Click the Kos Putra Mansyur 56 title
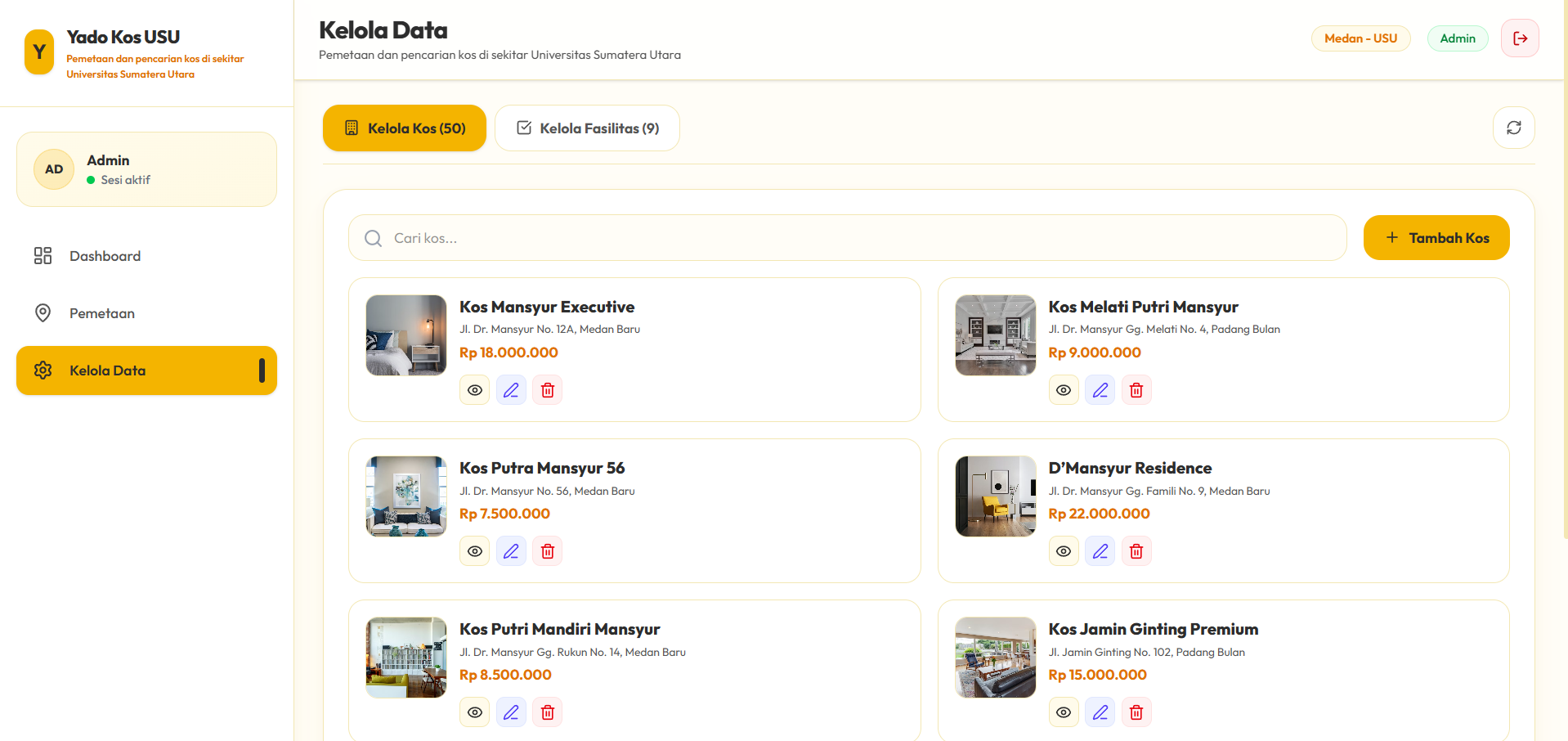The height and width of the screenshot is (741, 1568). (542, 468)
